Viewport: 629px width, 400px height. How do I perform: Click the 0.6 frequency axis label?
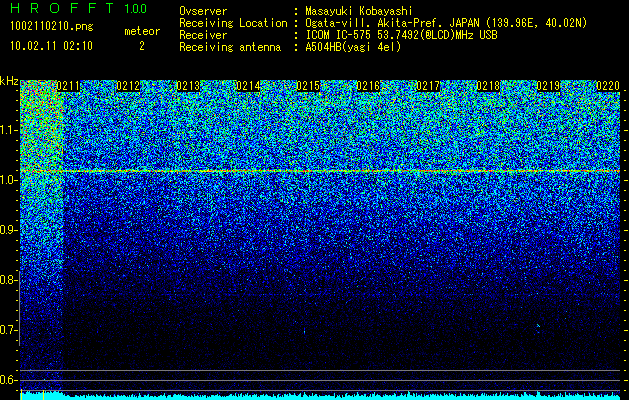pyautogui.click(x=8, y=380)
